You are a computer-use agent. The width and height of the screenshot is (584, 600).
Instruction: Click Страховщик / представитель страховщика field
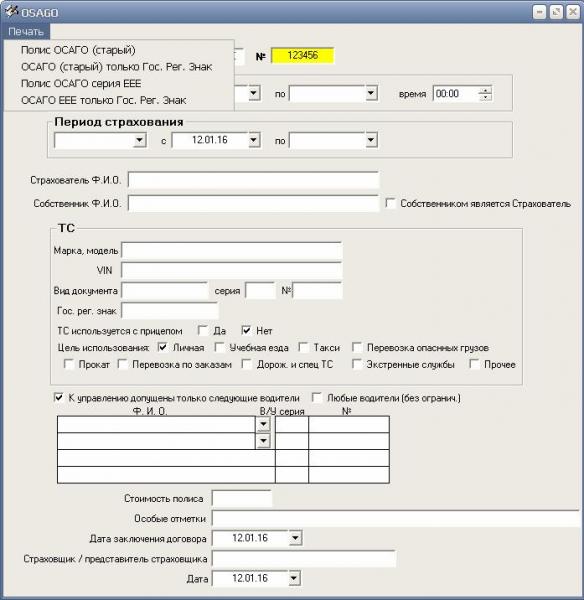click(303, 559)
